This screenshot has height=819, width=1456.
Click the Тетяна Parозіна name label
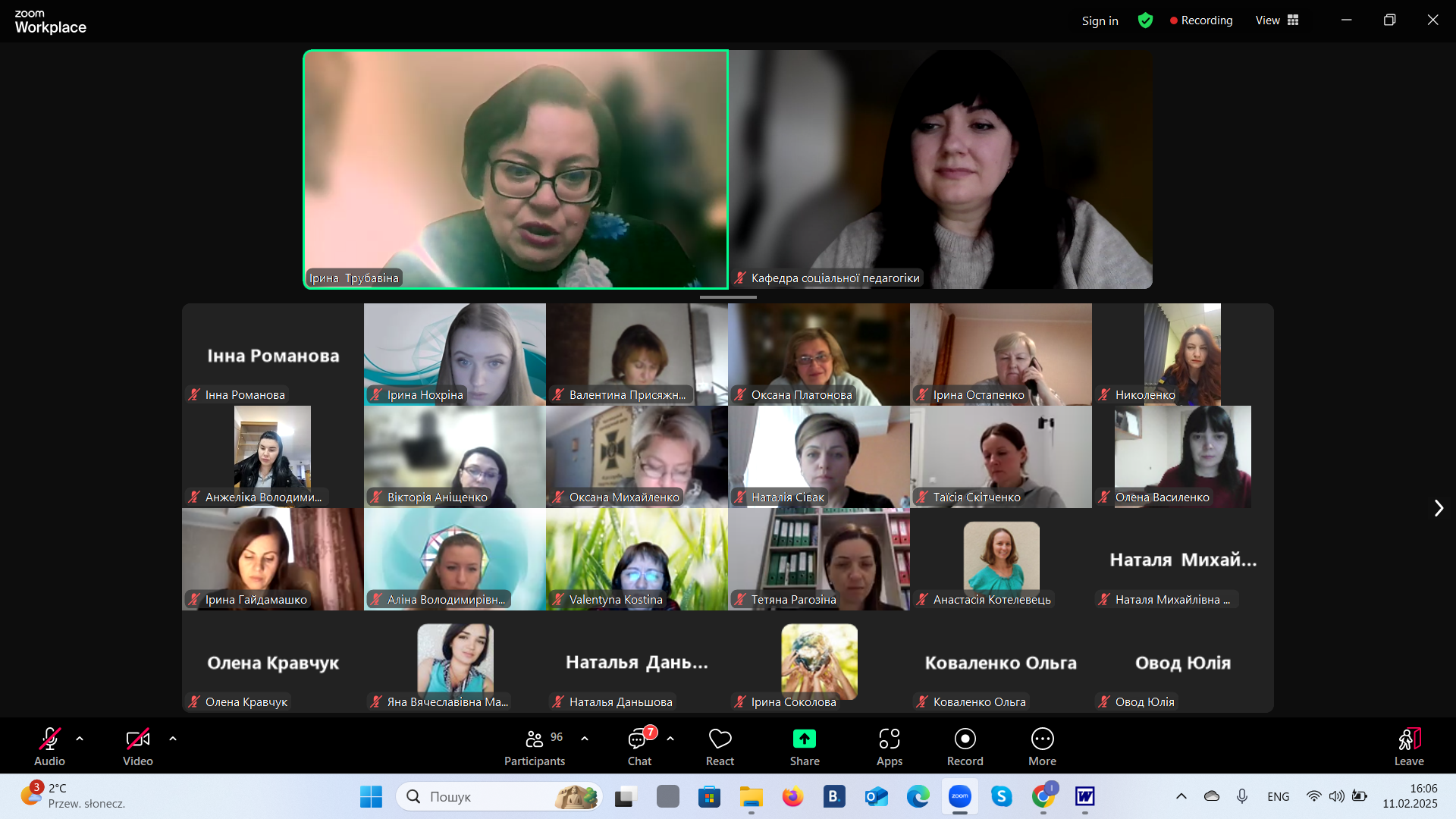(x=793, y=600)
